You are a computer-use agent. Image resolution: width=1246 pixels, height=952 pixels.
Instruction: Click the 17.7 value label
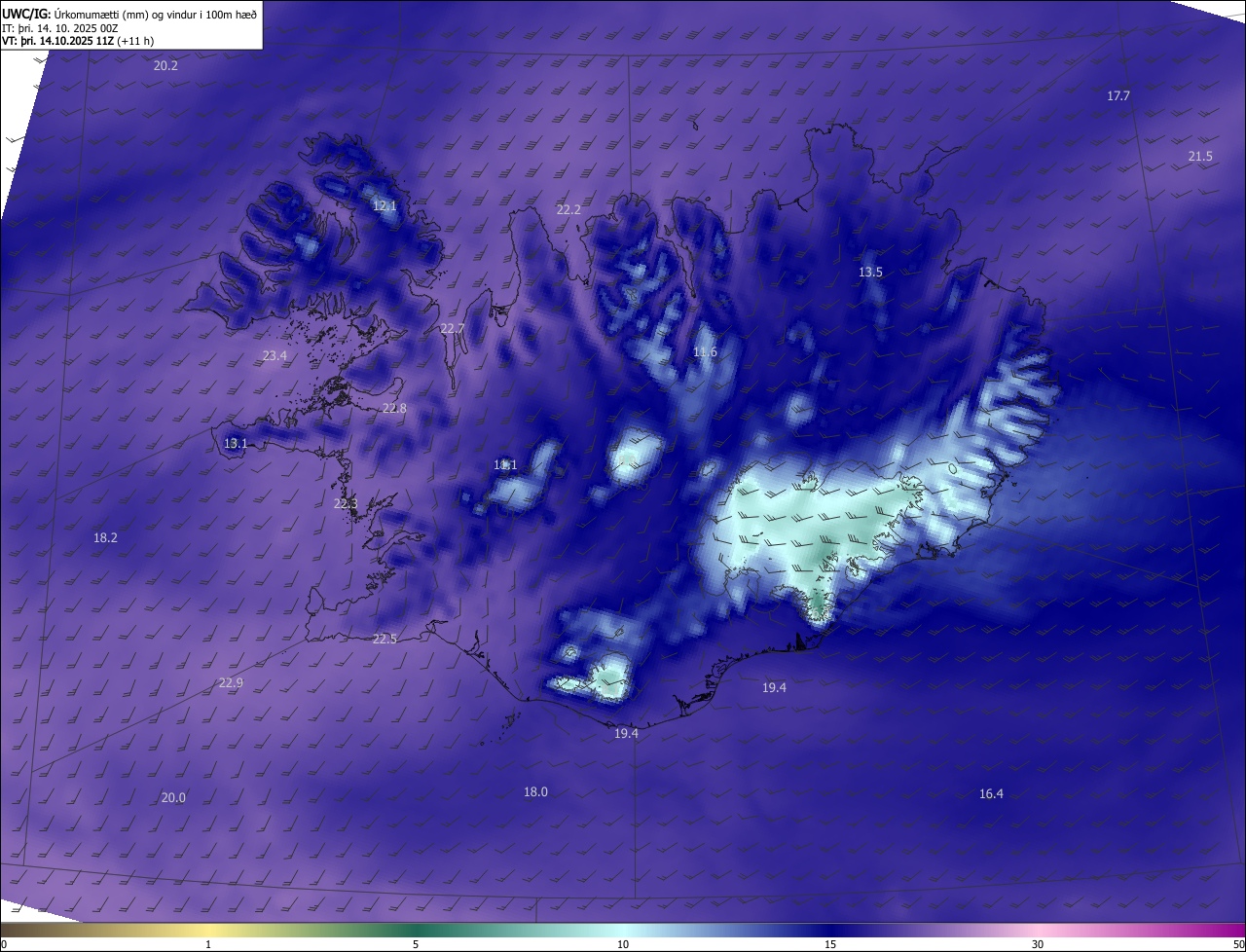point(1118,96)
